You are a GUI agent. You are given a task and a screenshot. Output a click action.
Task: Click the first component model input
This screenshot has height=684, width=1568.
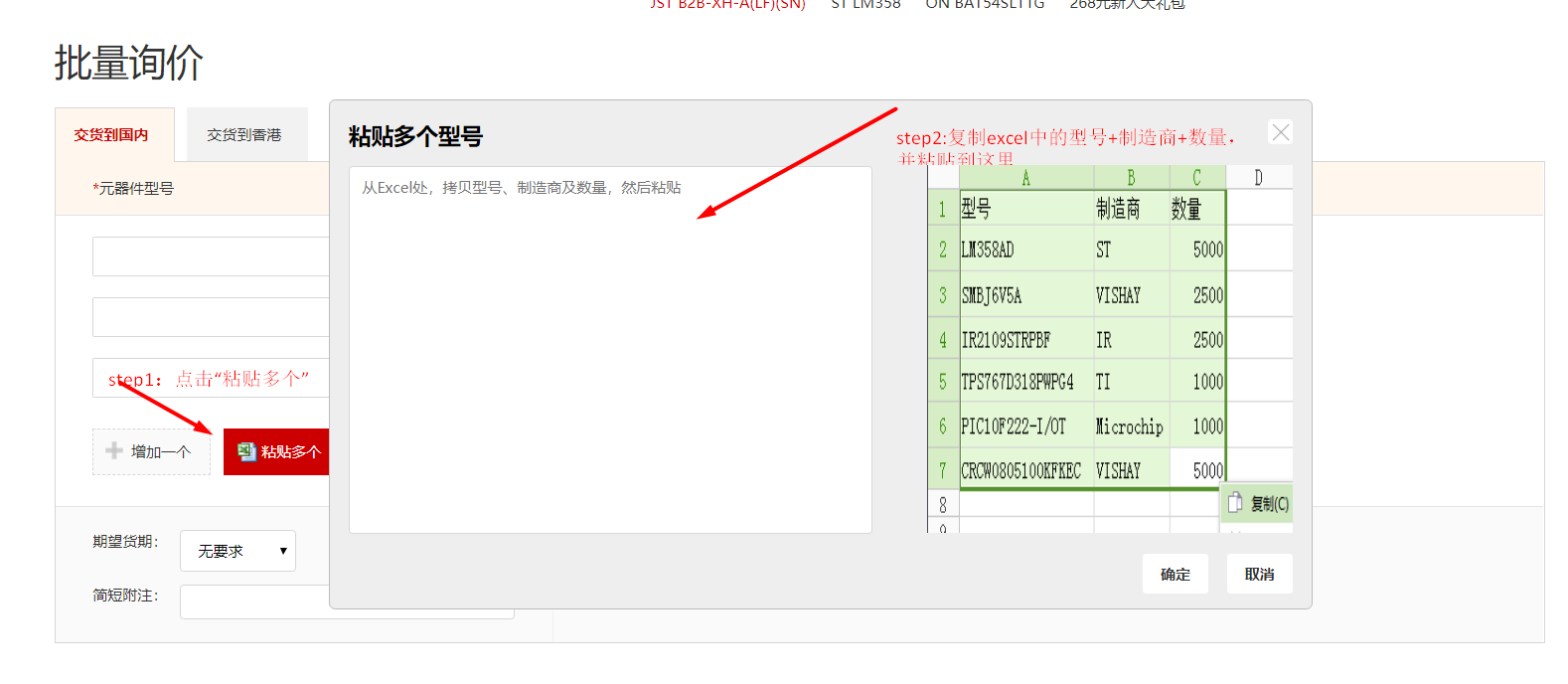(211, 256)
